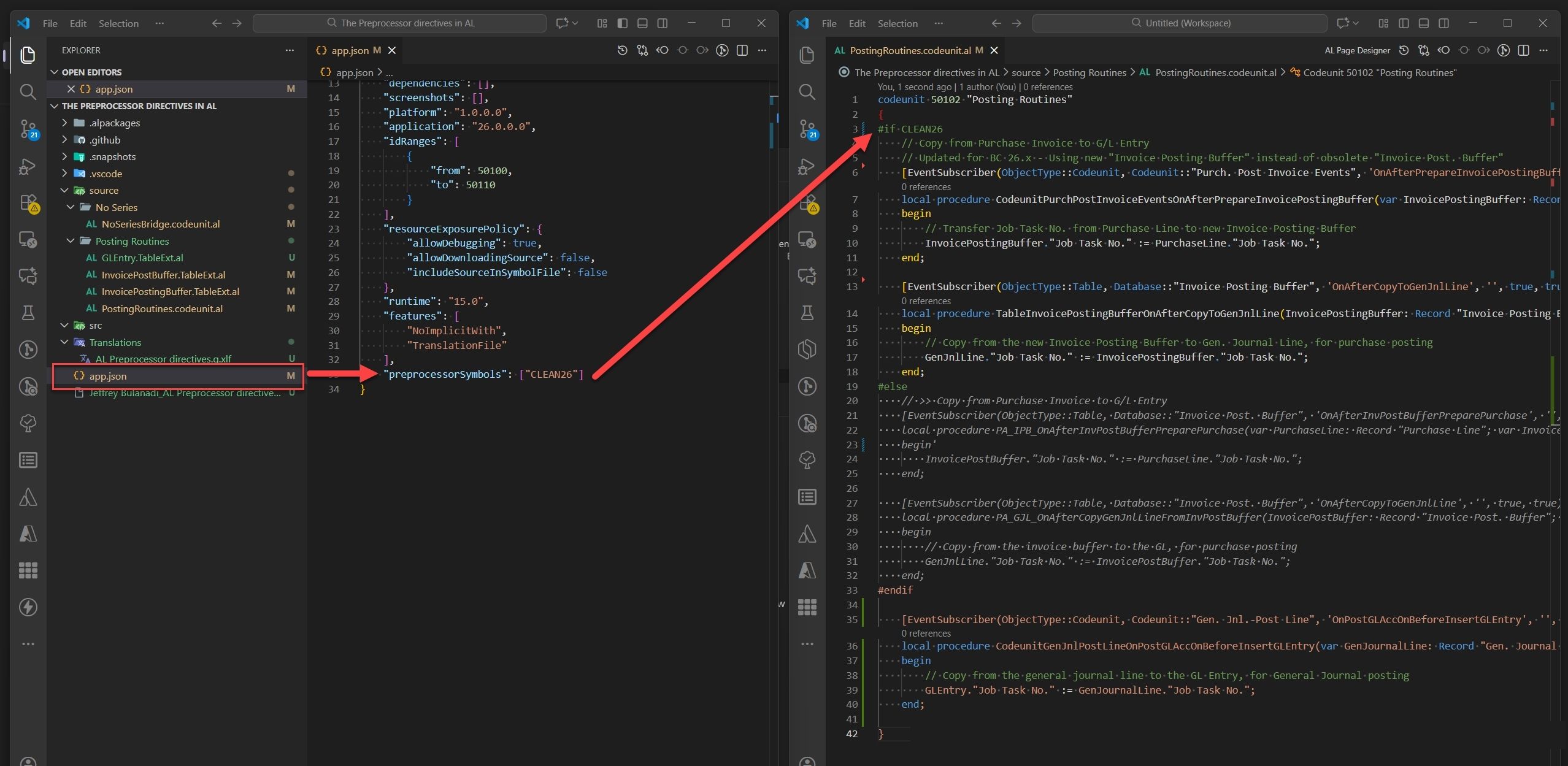Open Extensions view in left window activity bar
This screenshot has height=766, width=1568.
click(x=28, y=202)
